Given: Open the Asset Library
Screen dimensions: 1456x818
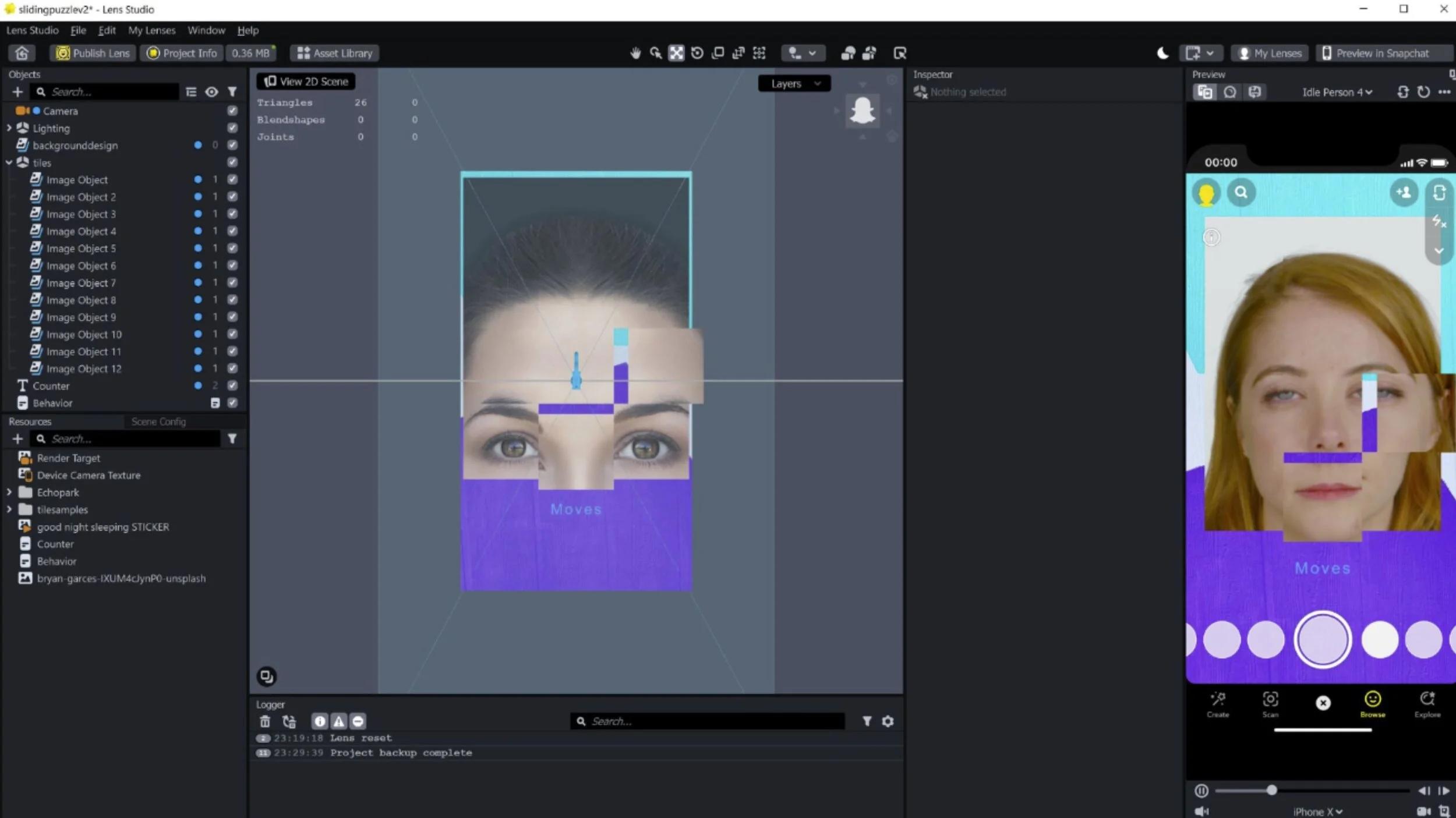Looking at the screenshot, I should (335, 53).
